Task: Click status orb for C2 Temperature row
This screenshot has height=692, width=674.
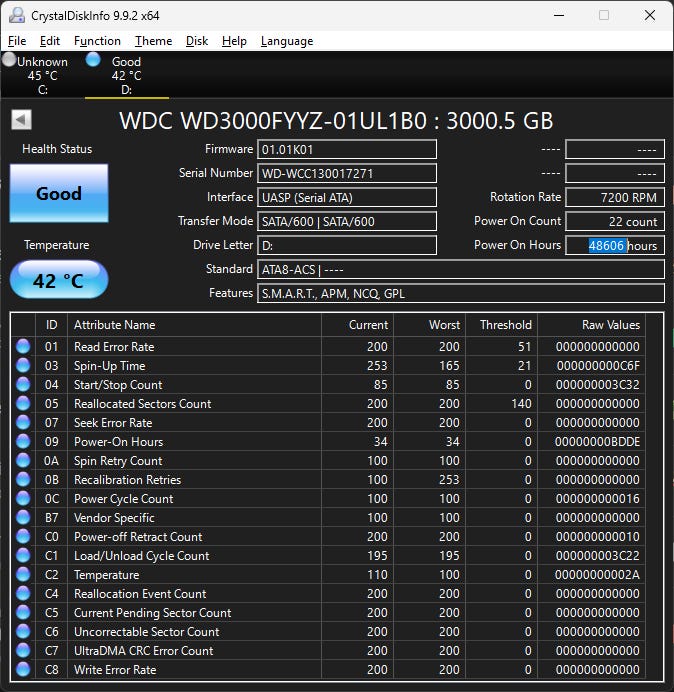Action: (23, 574)
